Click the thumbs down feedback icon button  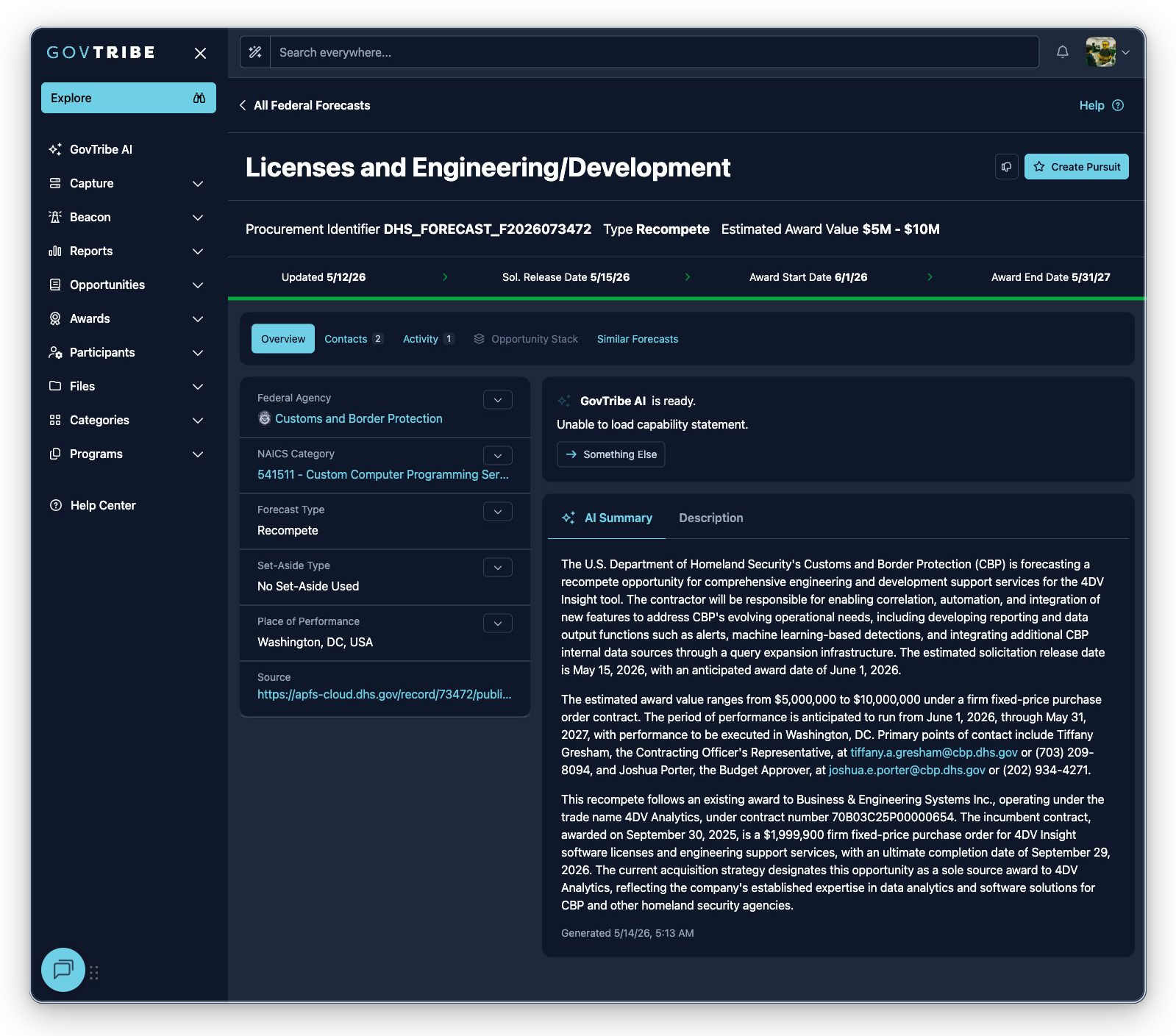point(1007,167)
